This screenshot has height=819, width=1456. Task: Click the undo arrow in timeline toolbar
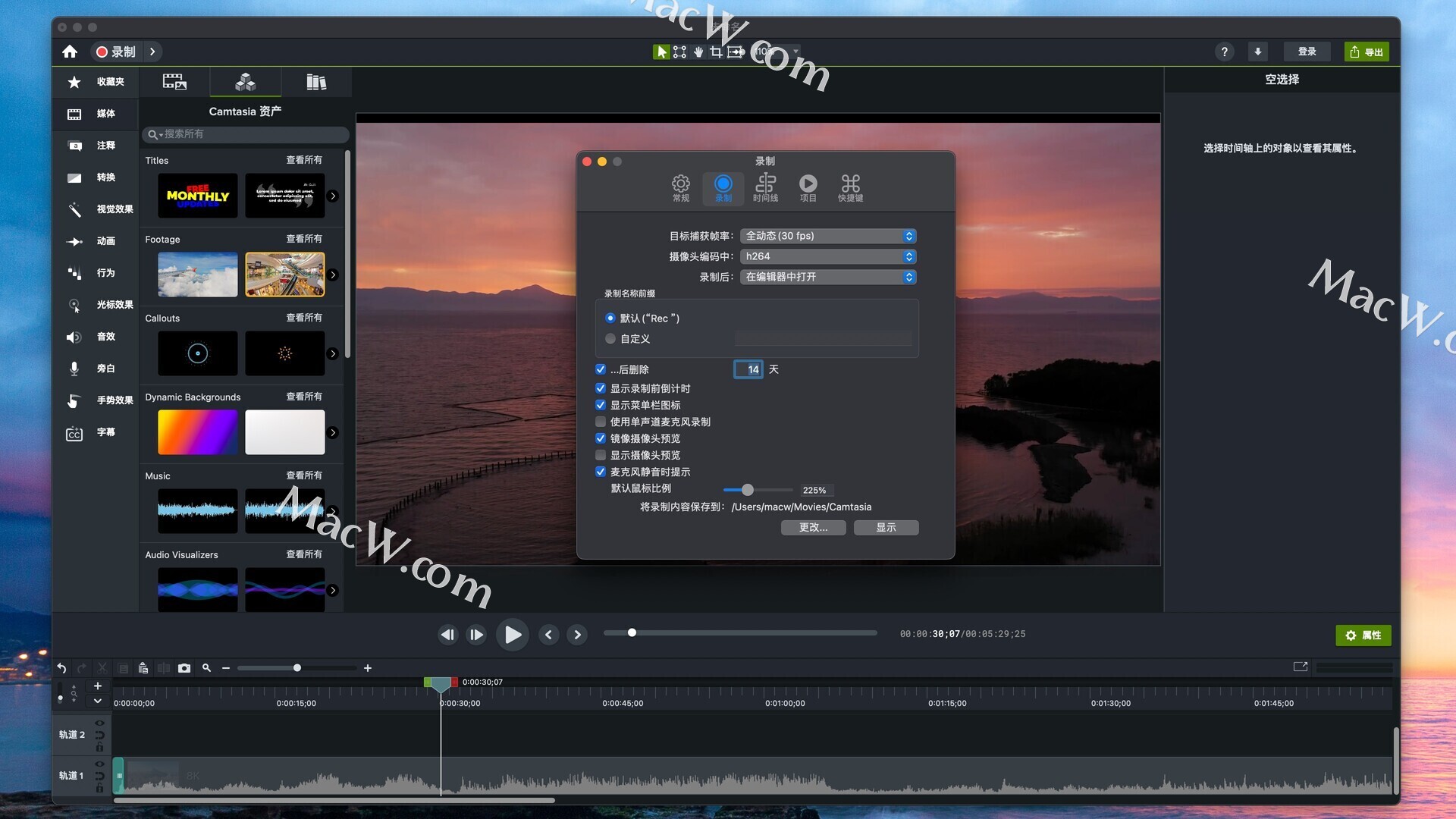pyautogui.click(x=61, y=668)
